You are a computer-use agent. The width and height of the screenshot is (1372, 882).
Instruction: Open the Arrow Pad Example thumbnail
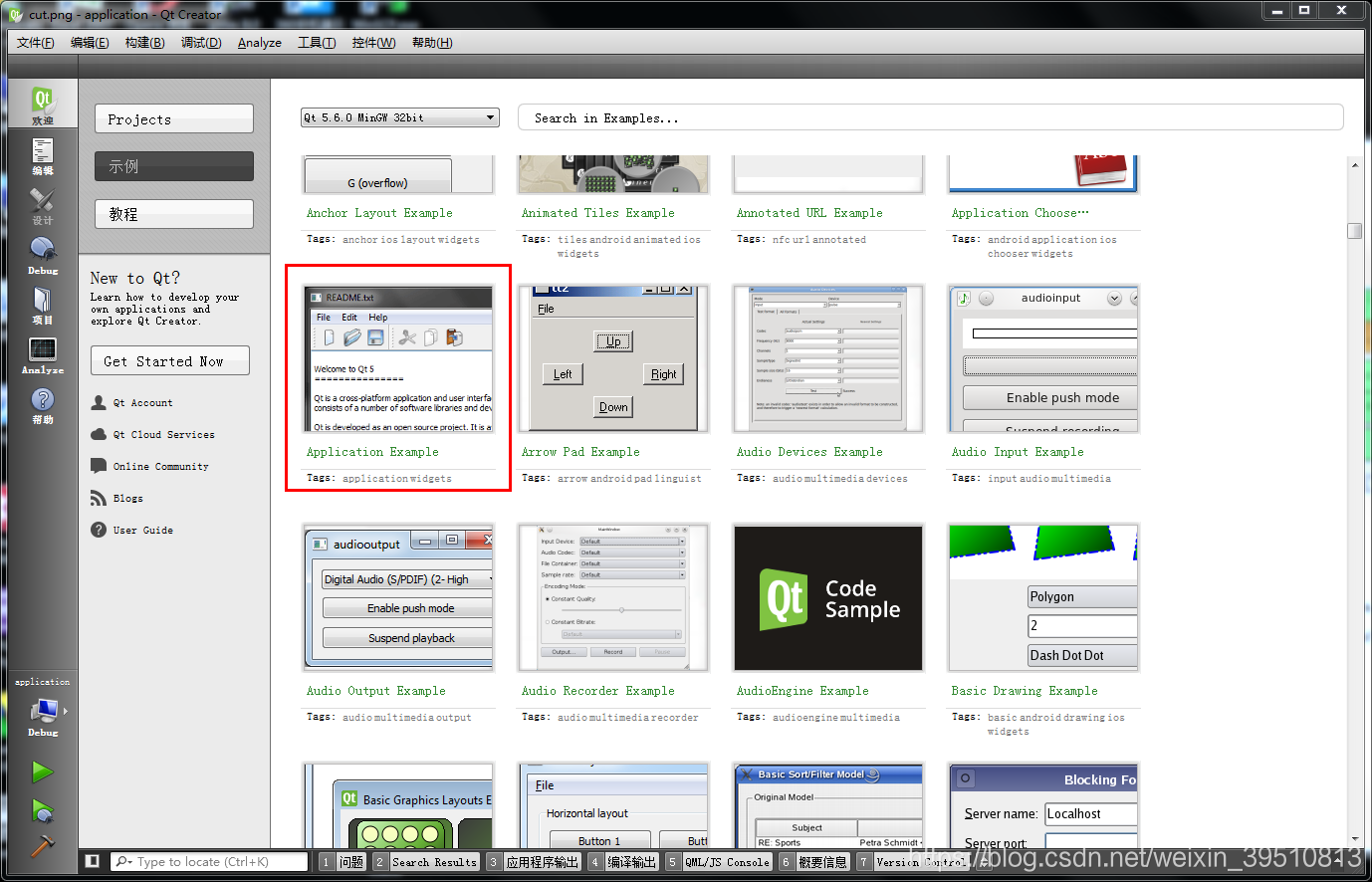(x=613, y=359)
